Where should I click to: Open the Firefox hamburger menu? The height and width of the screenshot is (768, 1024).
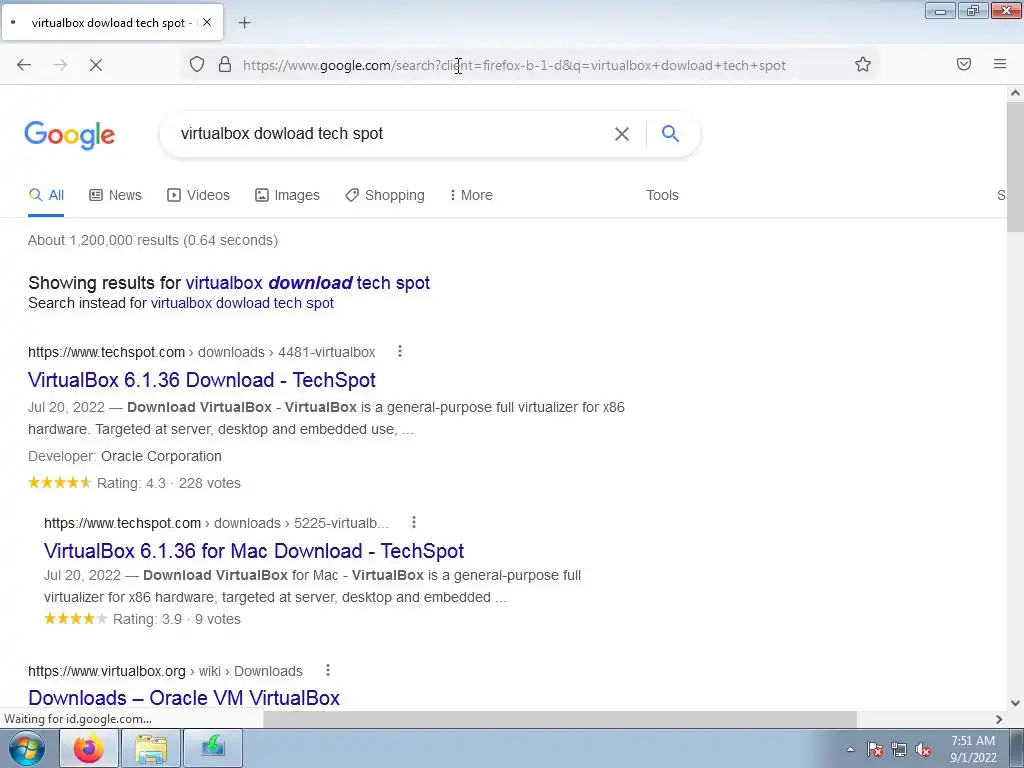(x=1000, y=64)
